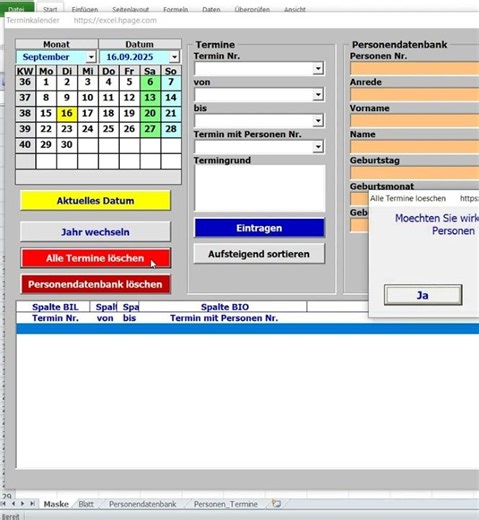Click the Geburtstag orange field

tap(414, 173)
